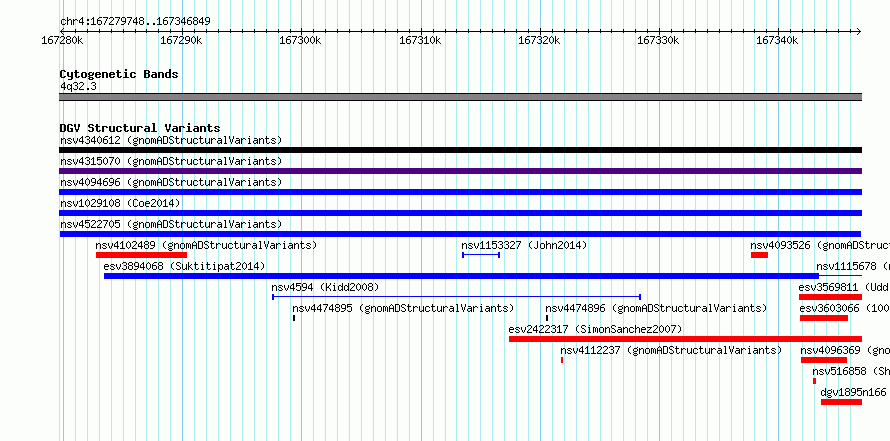Select the dgv1895n166 red variant bar
The width and height of the screenshot is (890, 441).
pos(841,402)
